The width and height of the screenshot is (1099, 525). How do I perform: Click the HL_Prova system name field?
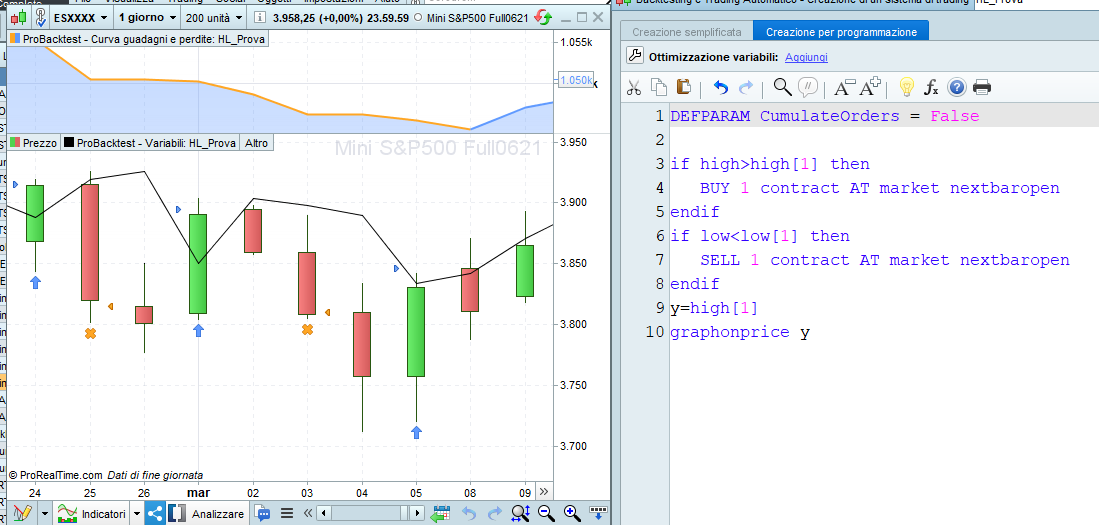tap(1037, 2)
